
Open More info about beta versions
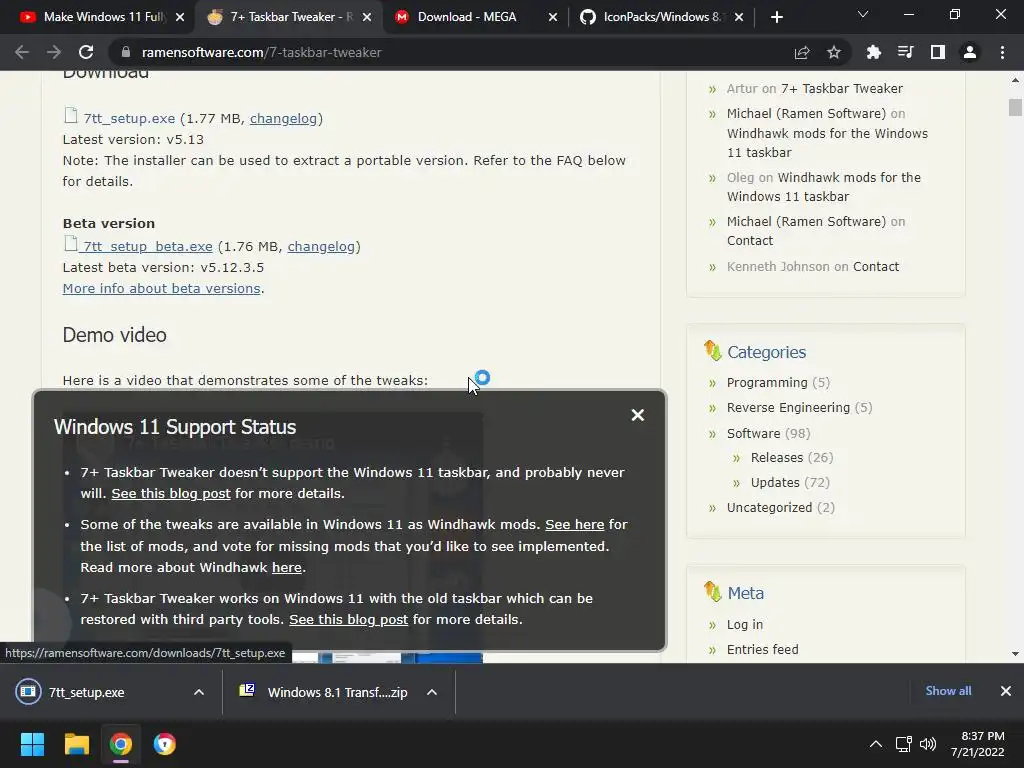pyautogui.click(x=161, y=288)
